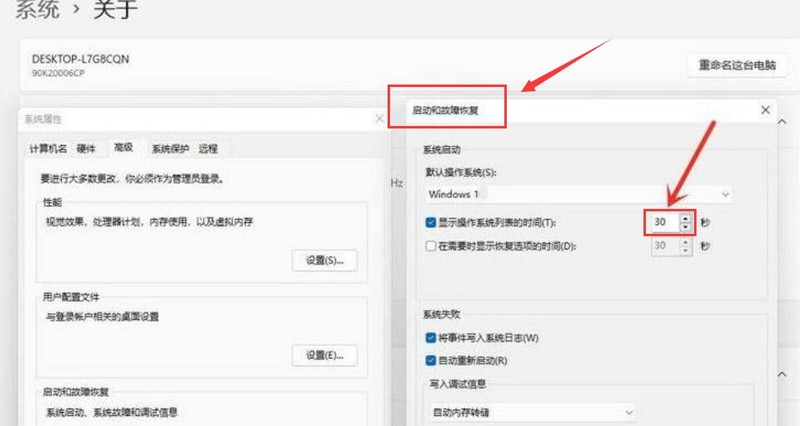Disable the 自动重新启动 option
800x426 pixels.
(x=431, y=360)
